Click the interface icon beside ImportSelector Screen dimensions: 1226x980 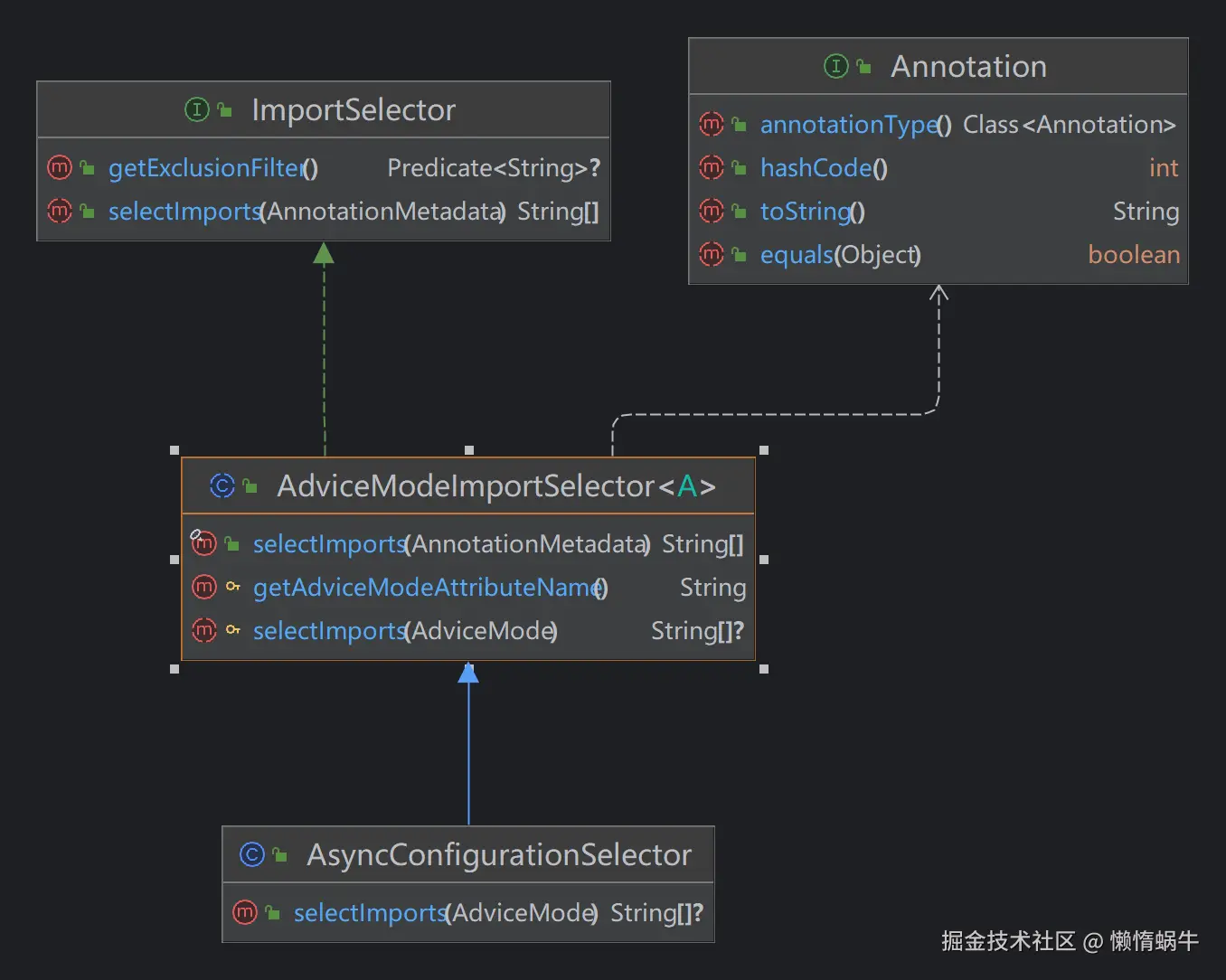pos(197,109)
